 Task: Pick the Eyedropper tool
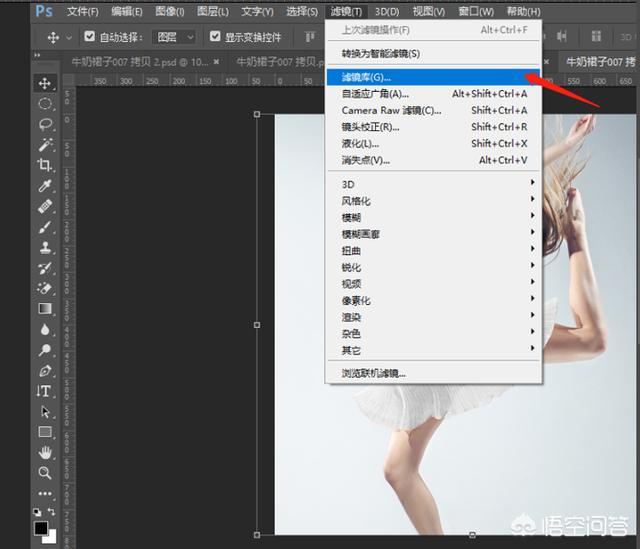[x=45, y=186]
